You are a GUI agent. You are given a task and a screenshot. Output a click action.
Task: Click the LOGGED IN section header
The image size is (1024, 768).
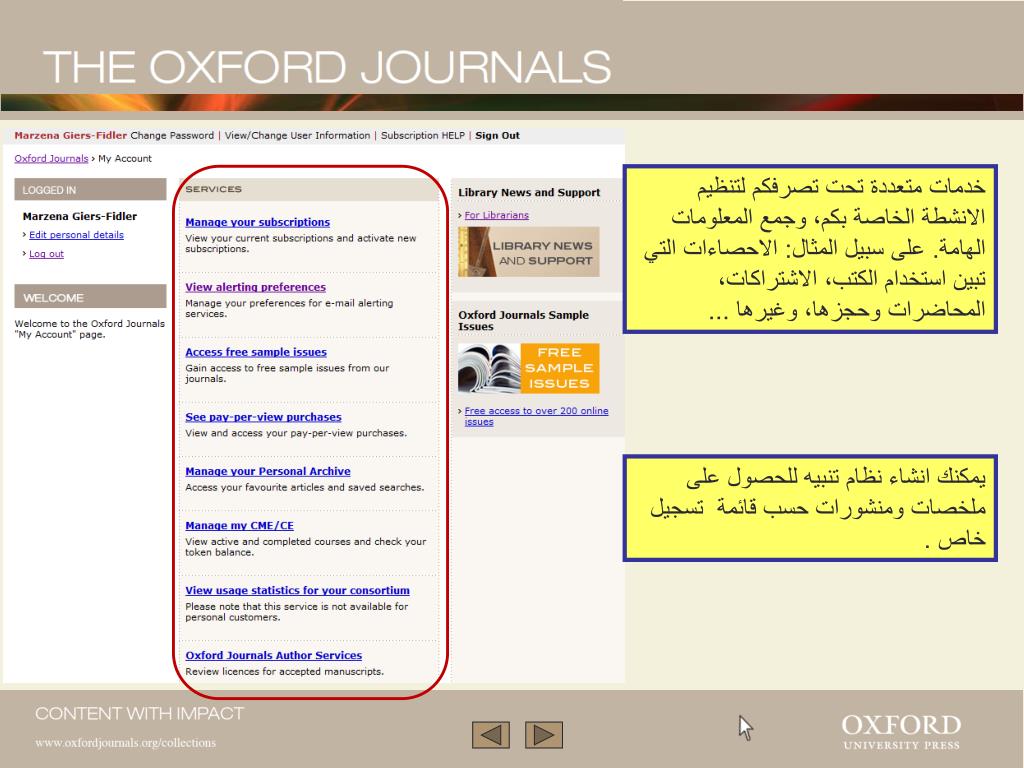90,189
